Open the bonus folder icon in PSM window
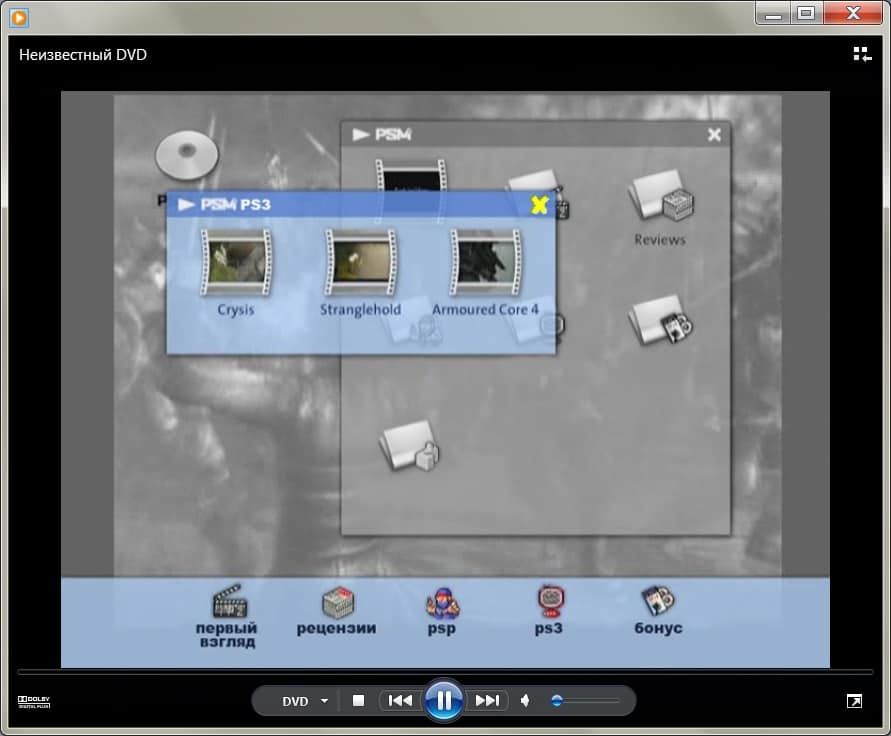891x736 pixels. coord(661,319)
